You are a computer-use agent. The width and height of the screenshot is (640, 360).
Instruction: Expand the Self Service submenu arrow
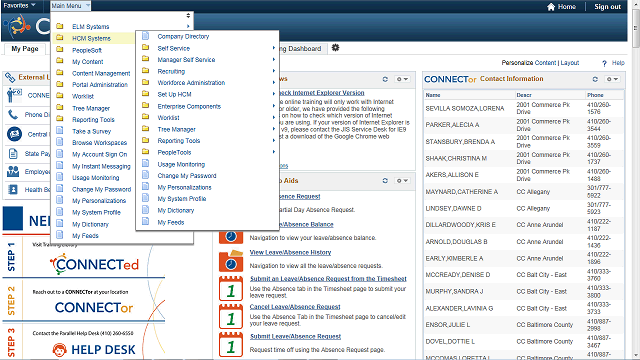(x=273, y=48)
